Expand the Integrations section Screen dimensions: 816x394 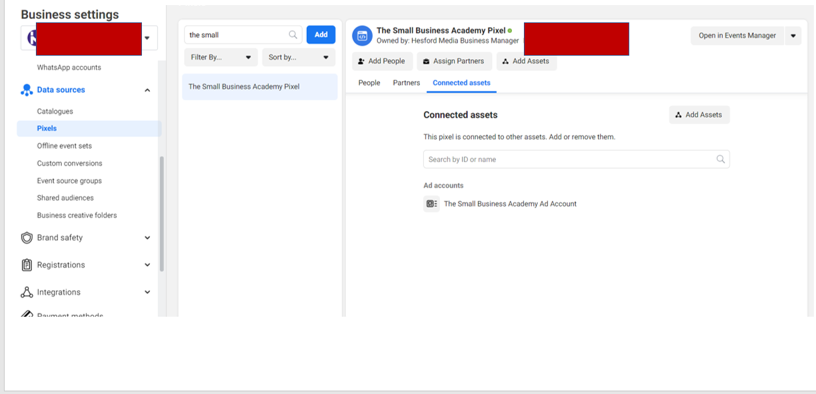pos(147,292)
